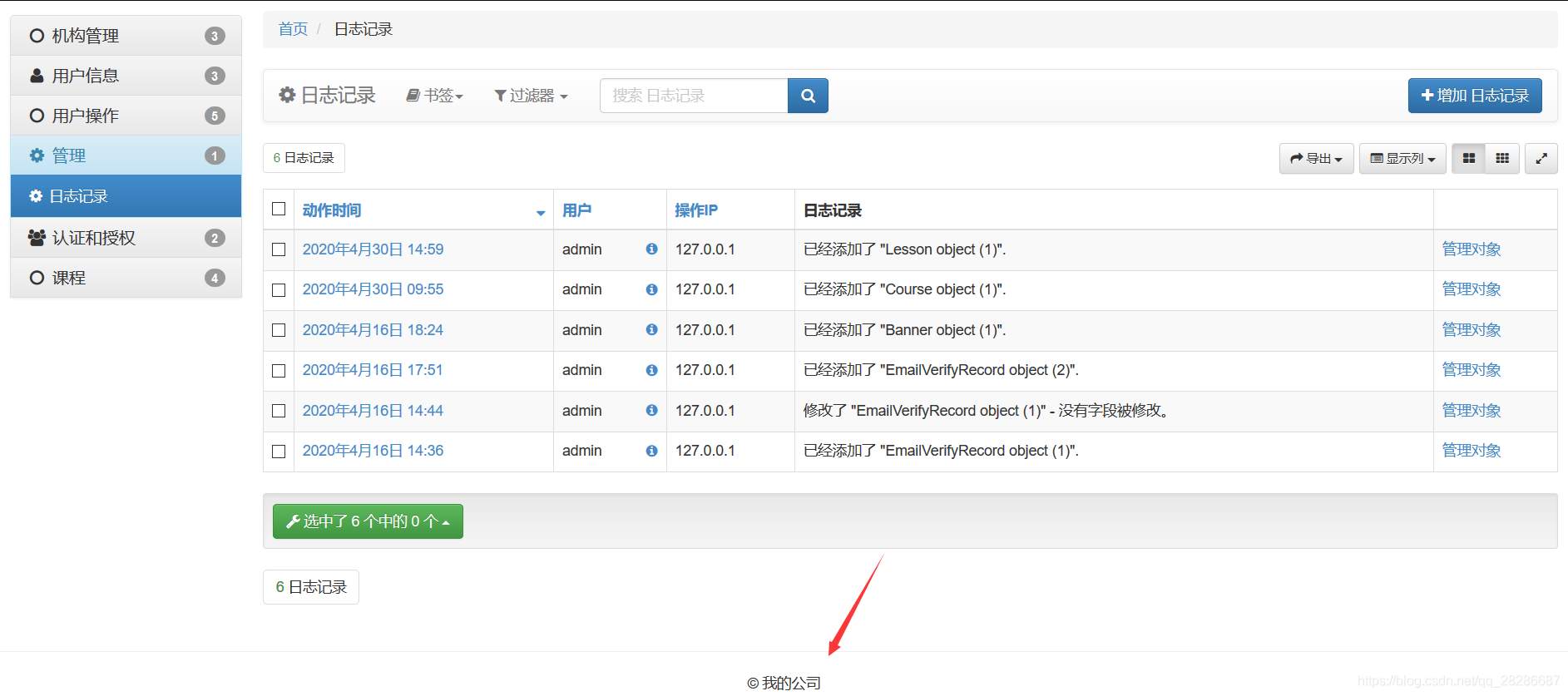This screenshot has height=696, width=1568.
Task: Open the 导出 export dropdown
Action: 1316,158
